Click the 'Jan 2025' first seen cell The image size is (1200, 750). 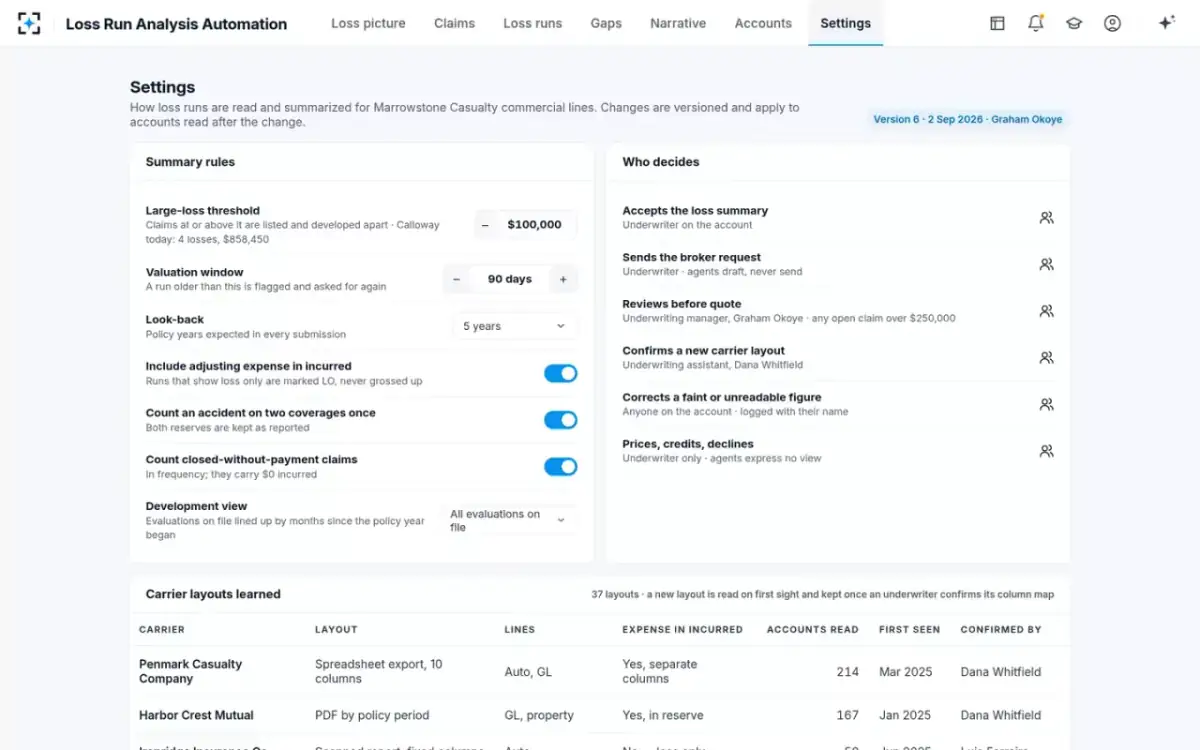(905, 715)
